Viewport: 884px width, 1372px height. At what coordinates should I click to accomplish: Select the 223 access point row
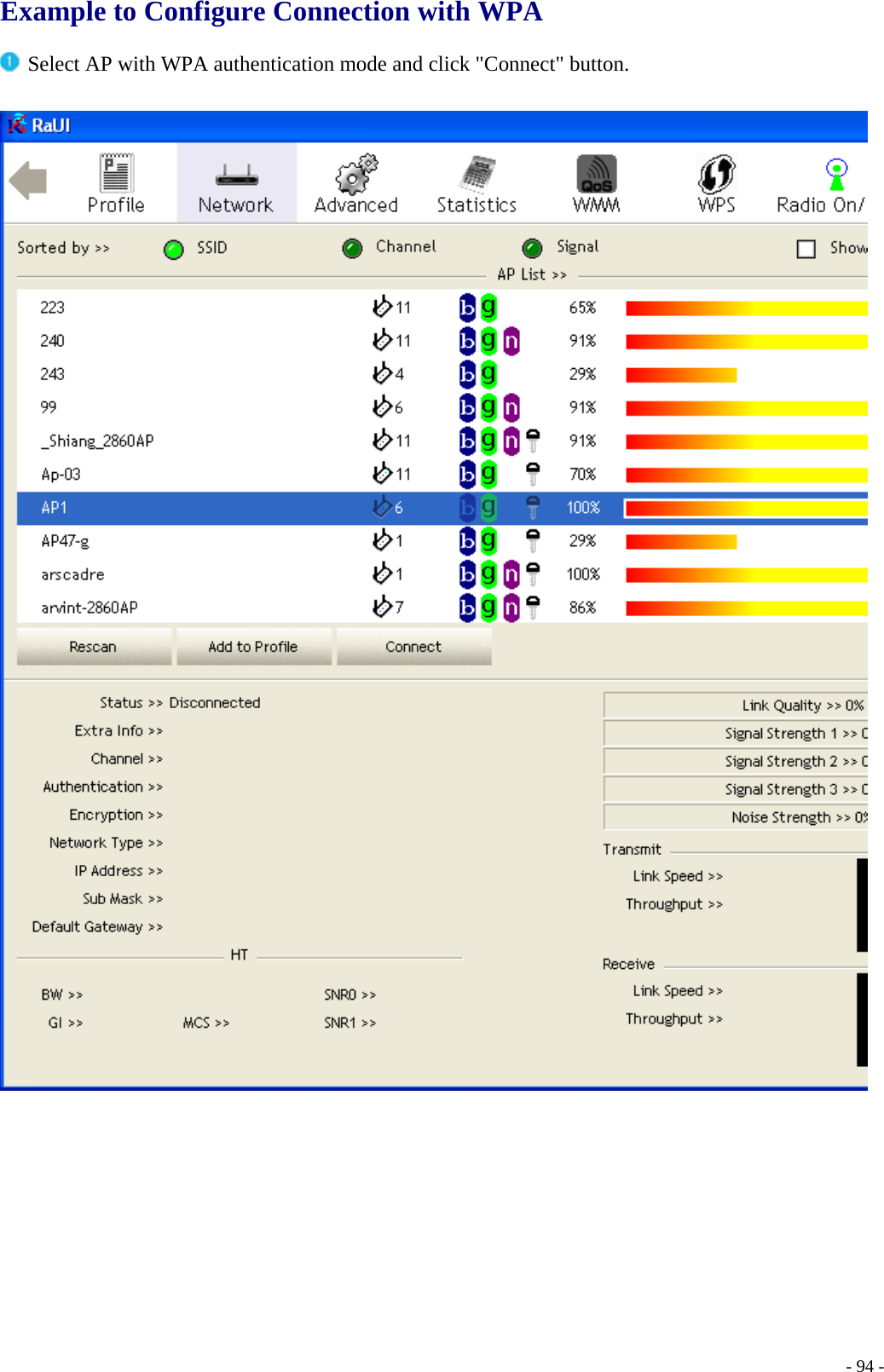[442, 307]
